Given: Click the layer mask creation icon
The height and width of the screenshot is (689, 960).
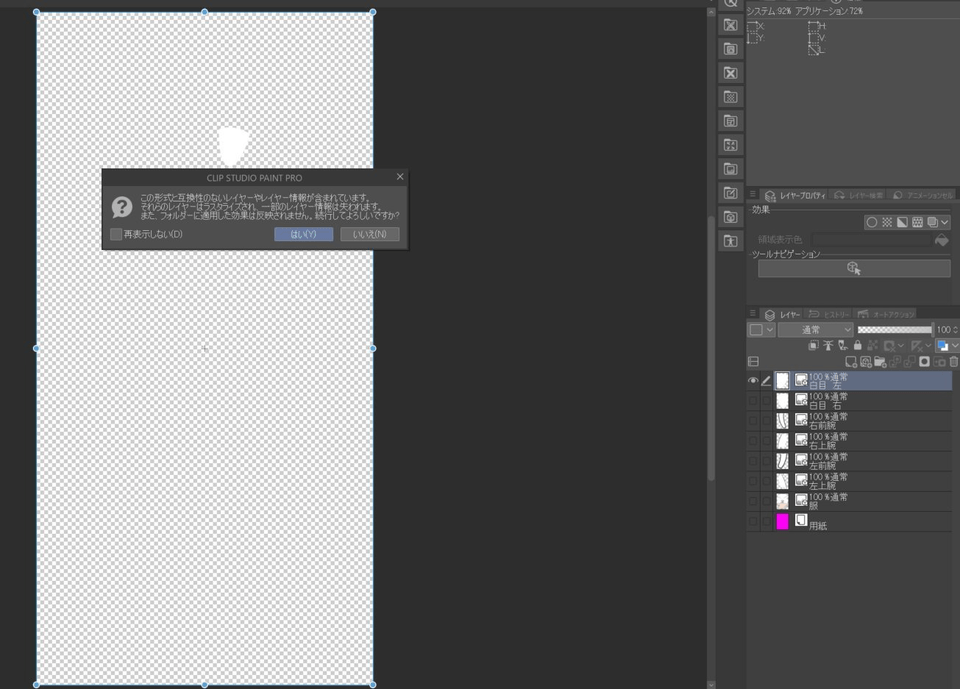Looking at the screenshot, I should tap(924, 362).
